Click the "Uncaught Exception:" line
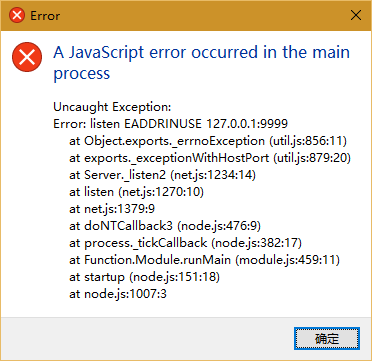 (x=112, y=107)
